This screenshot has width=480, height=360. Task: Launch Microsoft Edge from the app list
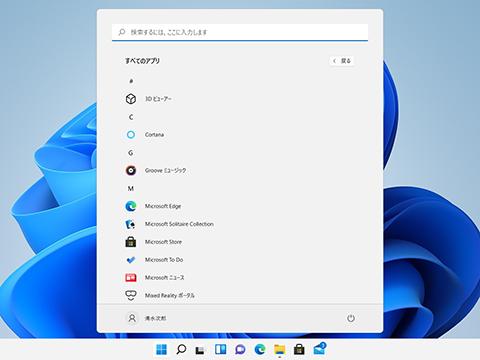(x=153, y=206)
